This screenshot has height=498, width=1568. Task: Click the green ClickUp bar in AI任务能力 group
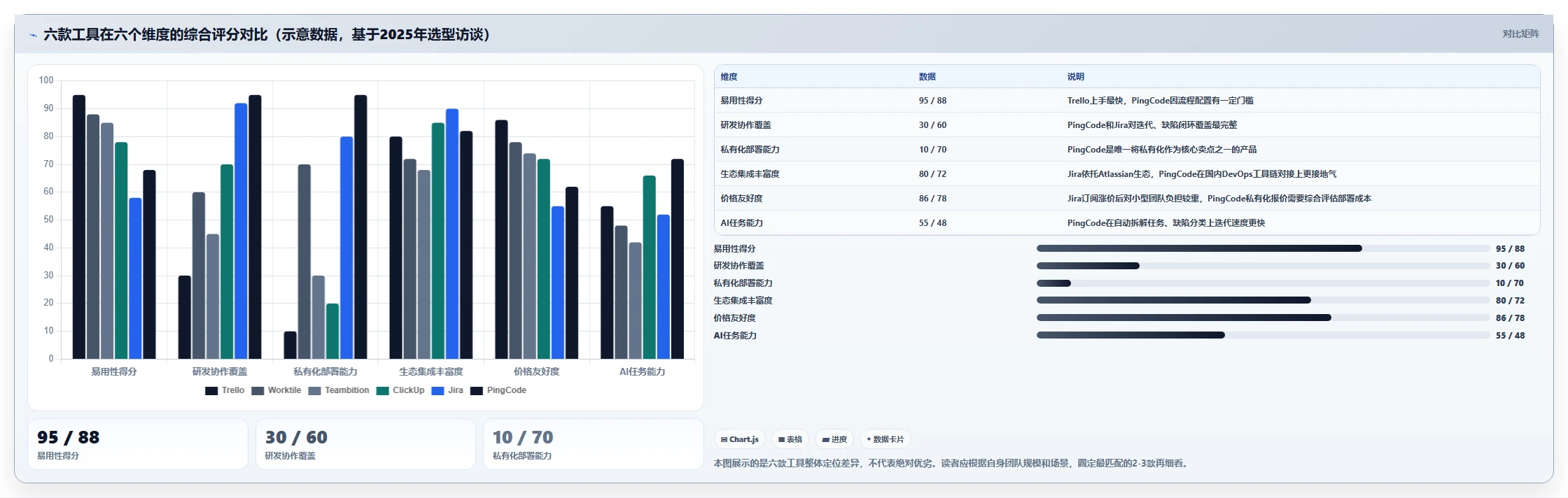click(650, 267)
